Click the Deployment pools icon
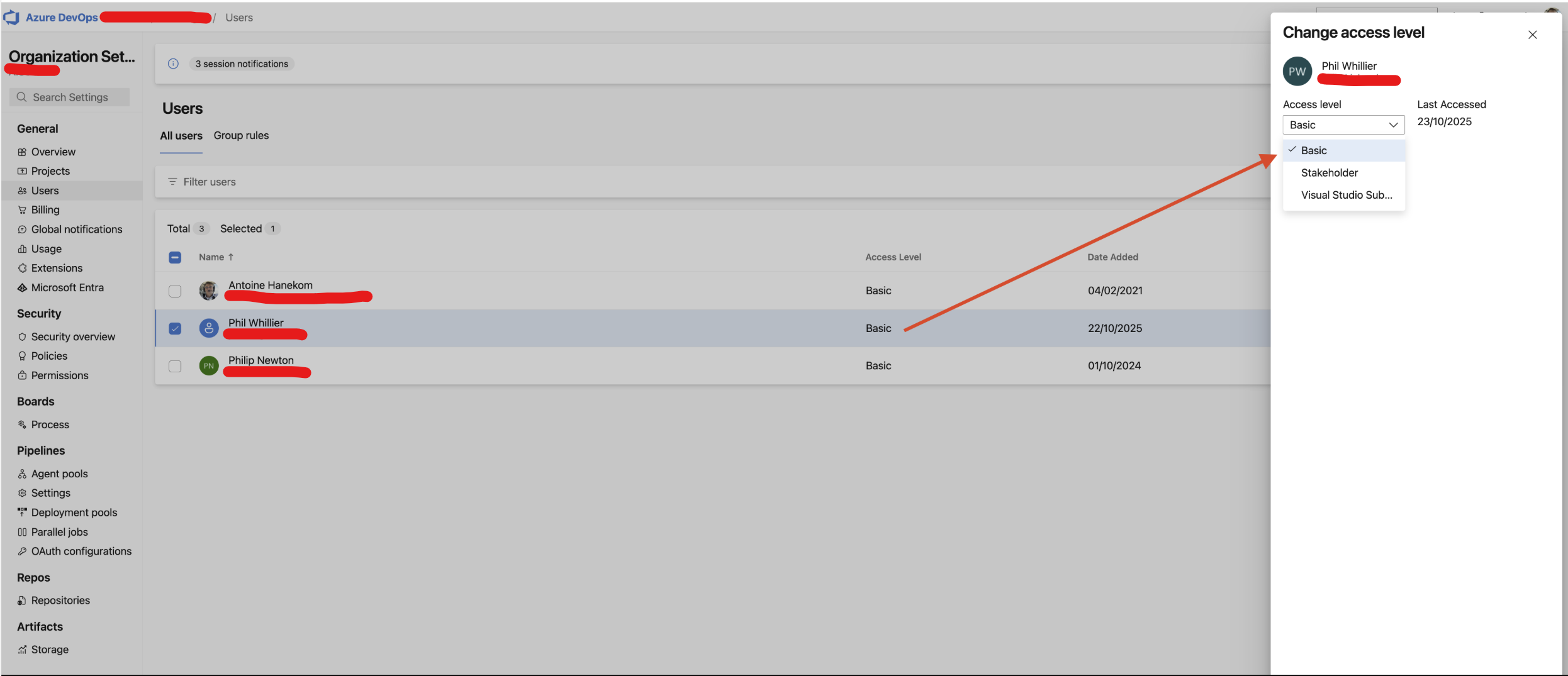Screen dimensions: 1568x676 click(22, 513)
